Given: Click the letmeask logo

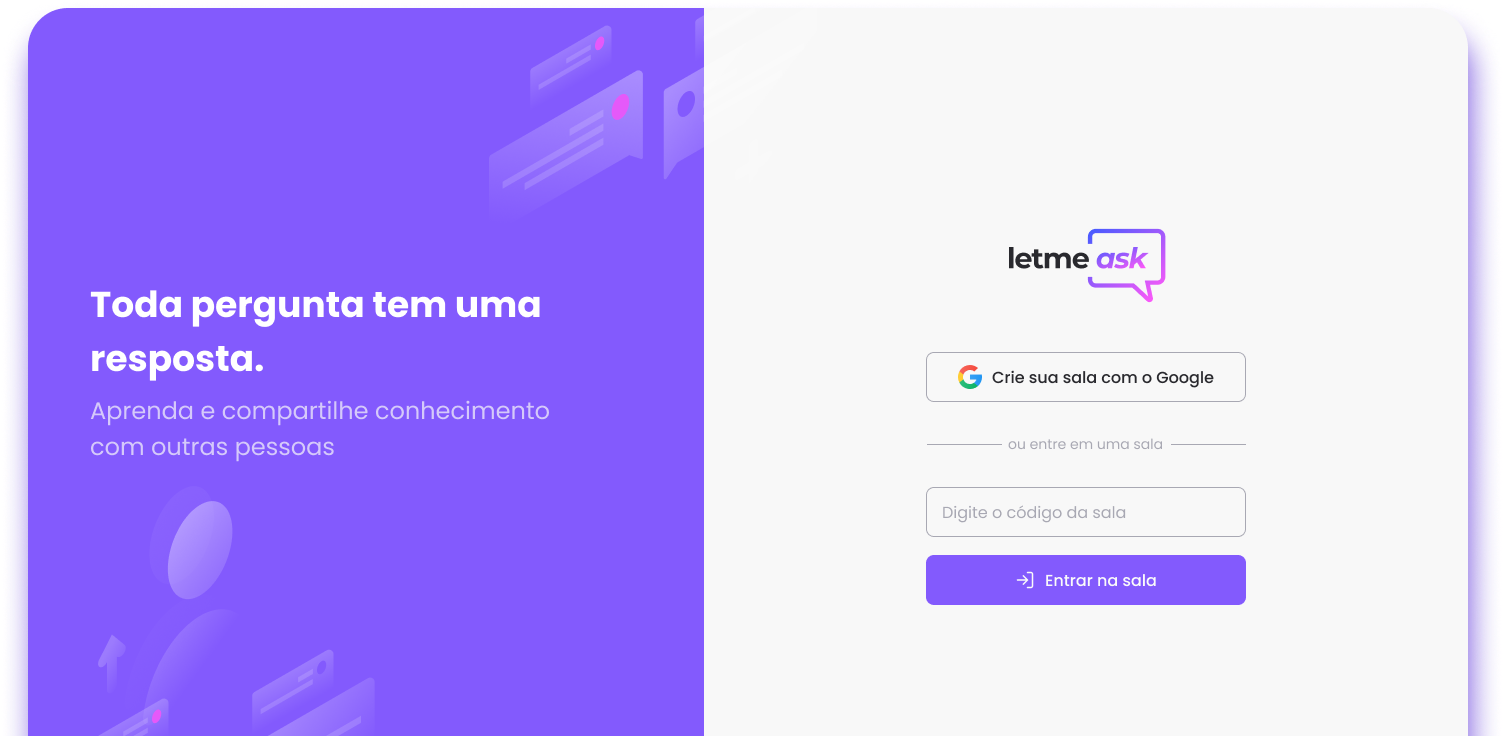Looking at the screenshot, I should (x=1086, y=265).
